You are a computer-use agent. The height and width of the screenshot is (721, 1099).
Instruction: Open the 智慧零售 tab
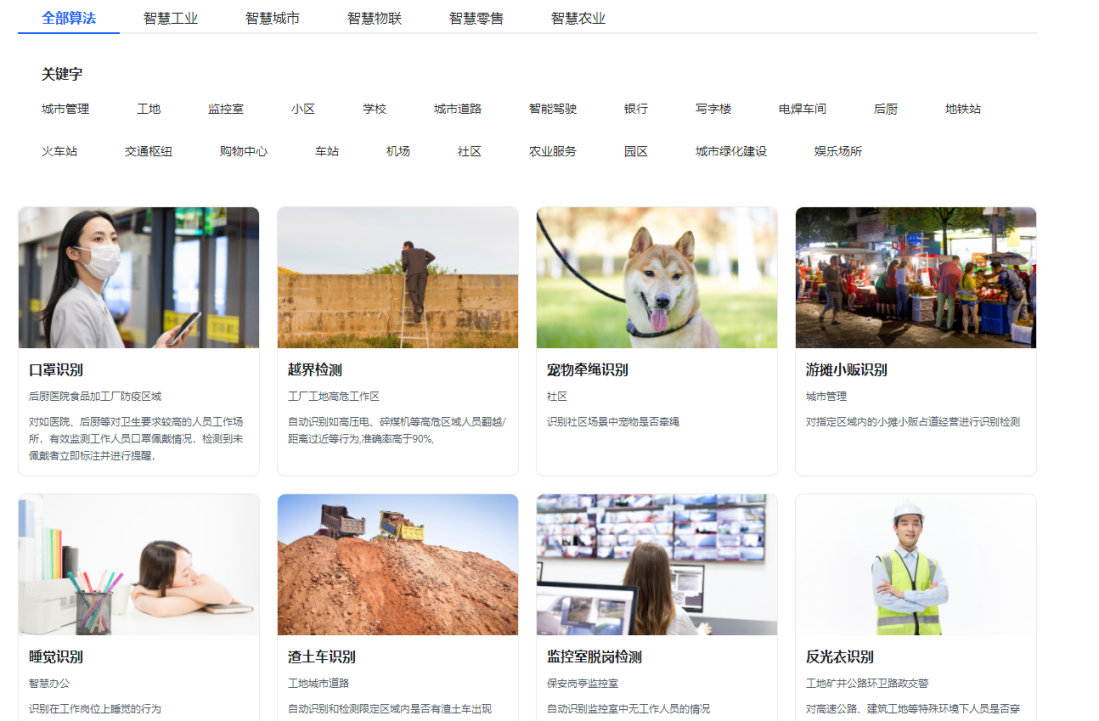click(x=476, y=18)
